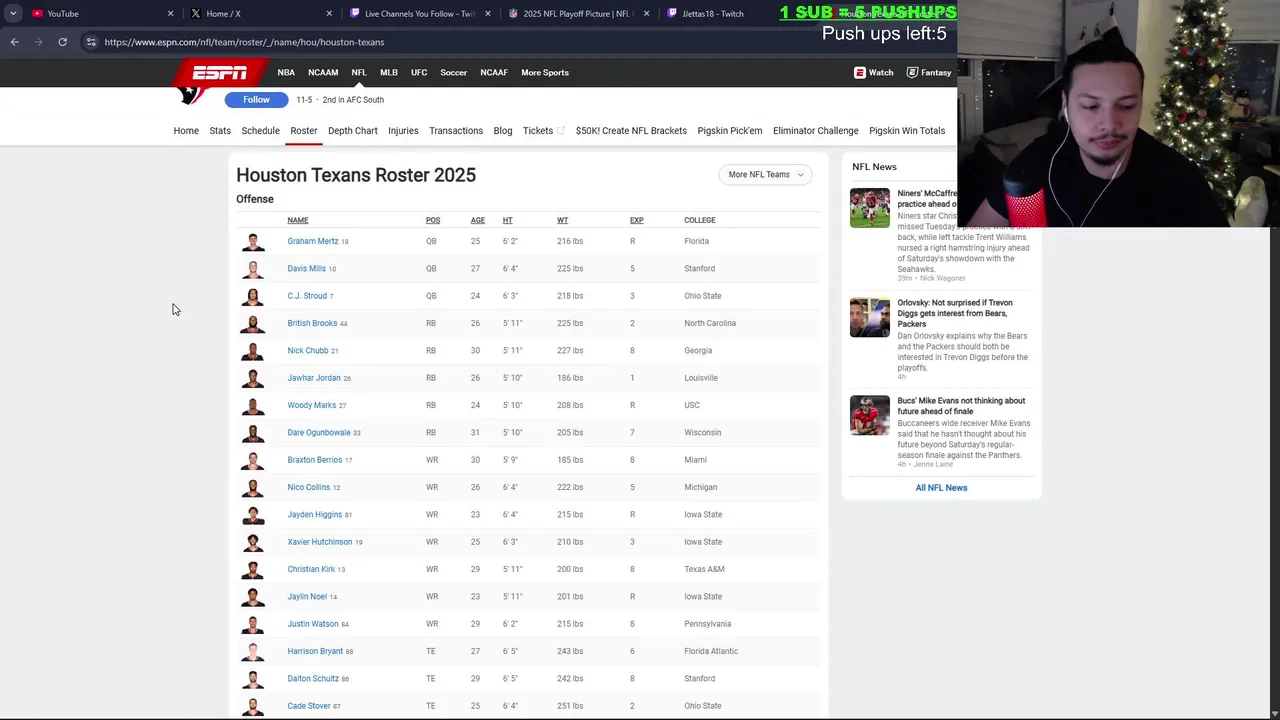
Task: Open the site information icon in address bar
Action: point(91,42)
